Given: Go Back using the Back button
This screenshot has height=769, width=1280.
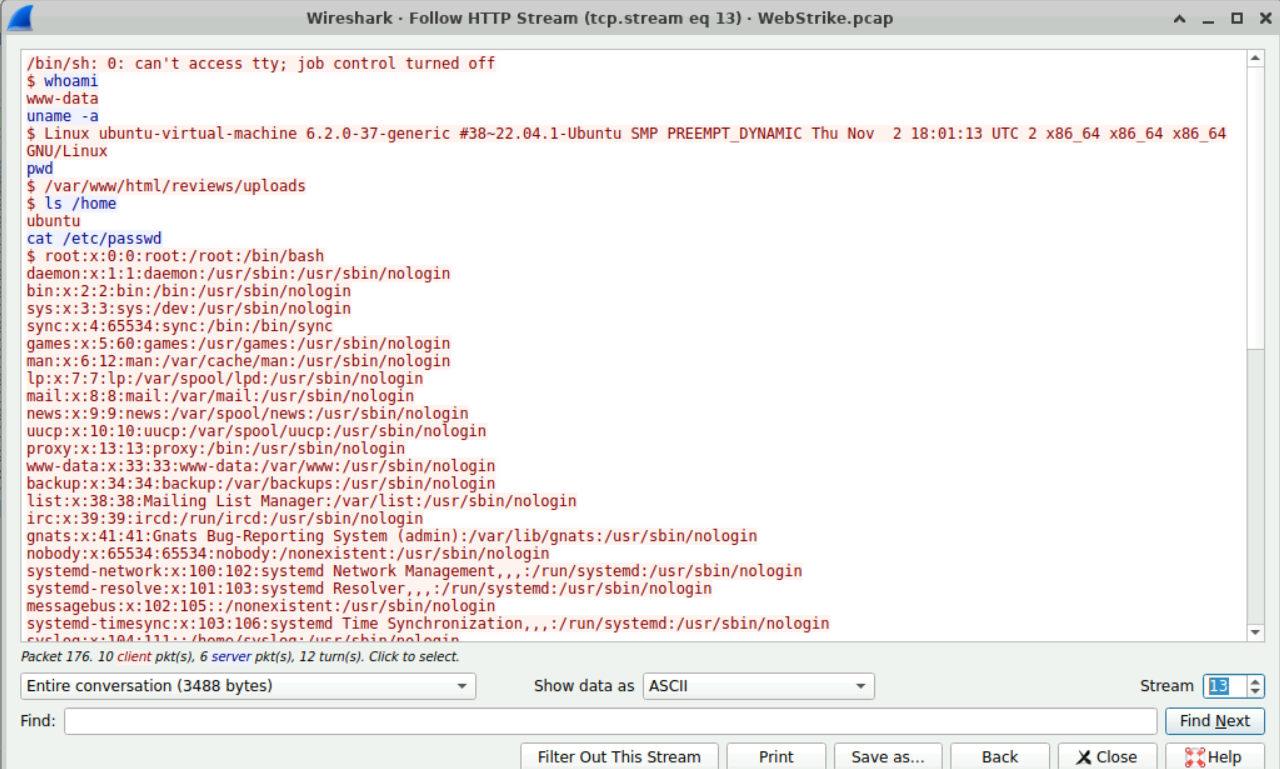Looking at the screenshot, I should tap(1000, 757).
